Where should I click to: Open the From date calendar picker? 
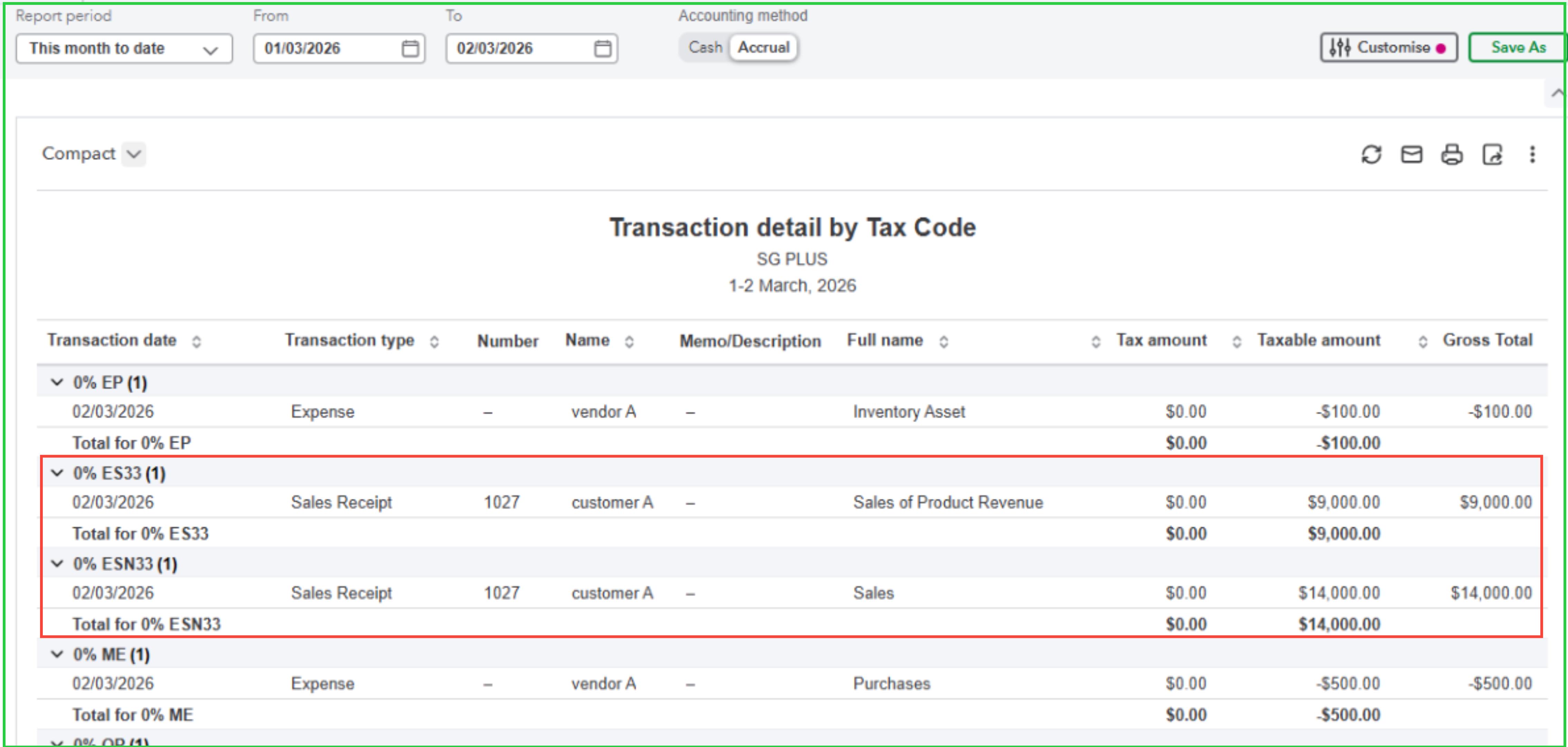coord(410,49)
